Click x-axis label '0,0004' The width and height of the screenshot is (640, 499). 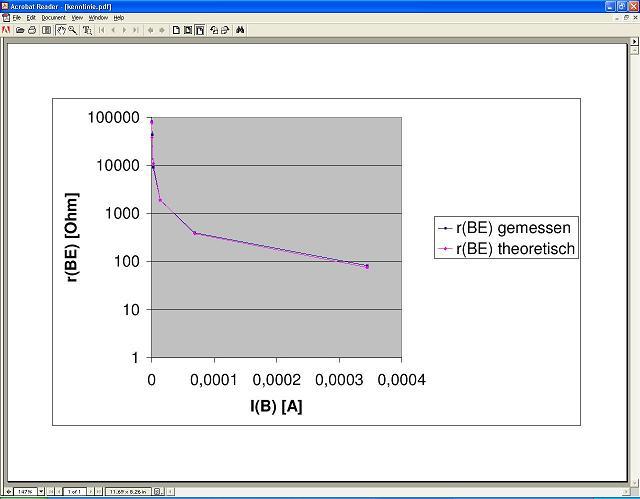pos(402,379)
